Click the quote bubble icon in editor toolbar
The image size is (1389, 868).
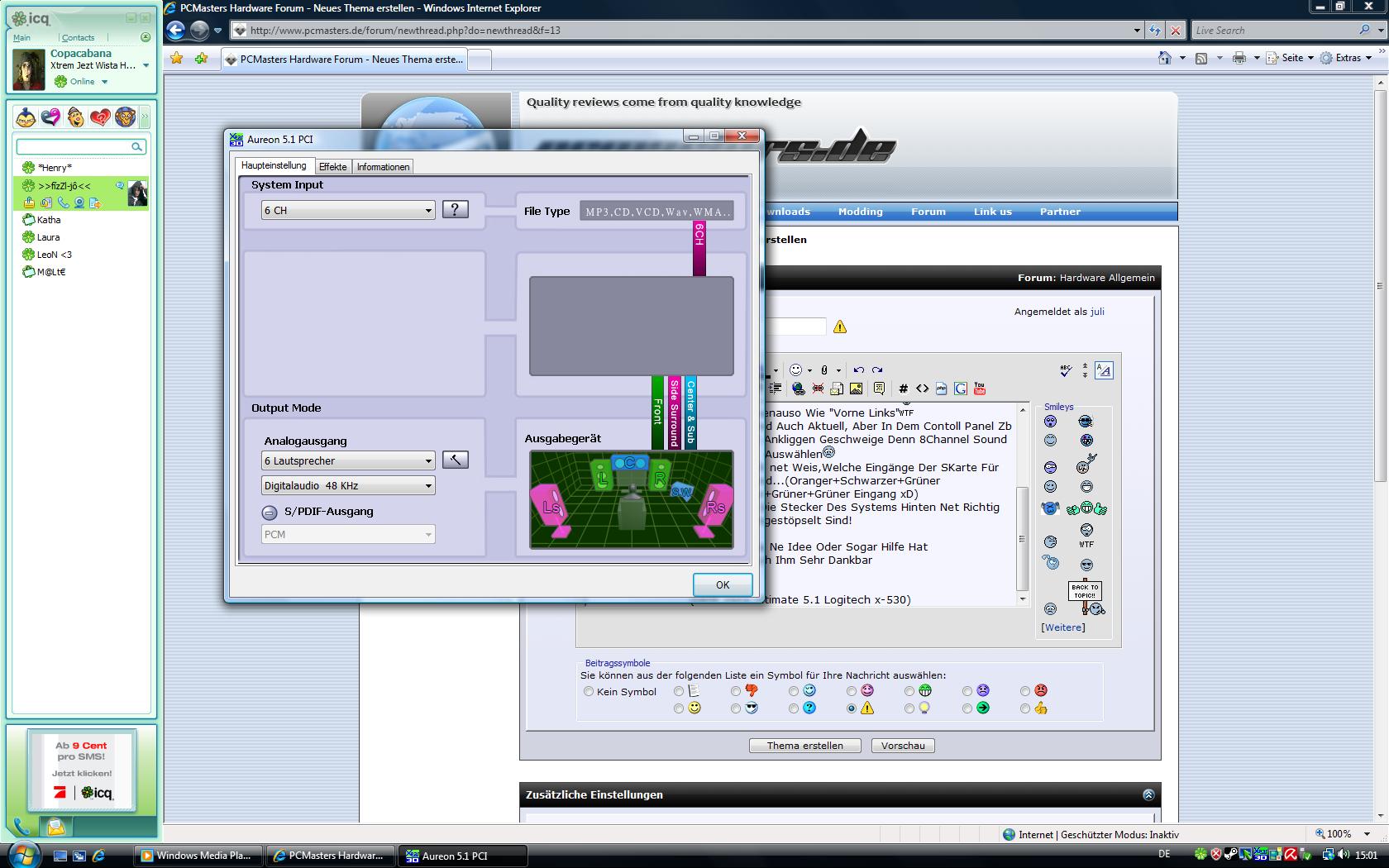(879, 389)
